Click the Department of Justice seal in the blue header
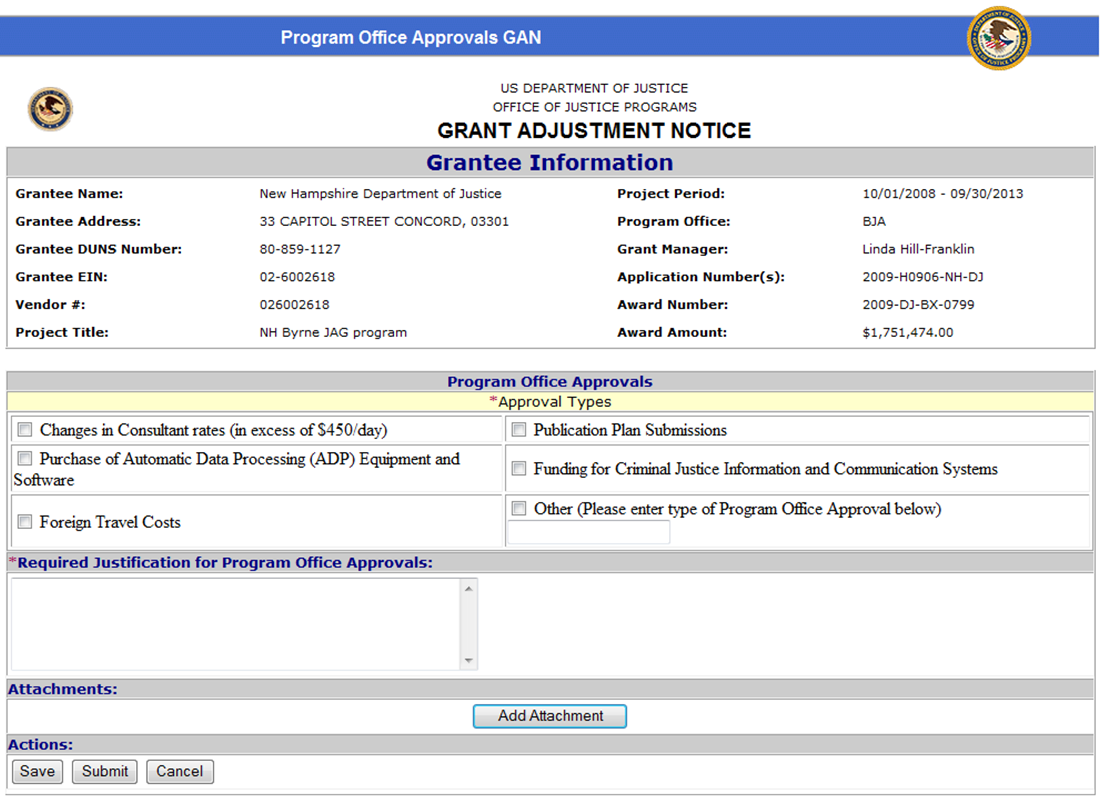The image size is (1102, 800). pyautogui.click(x=999, y=38)
